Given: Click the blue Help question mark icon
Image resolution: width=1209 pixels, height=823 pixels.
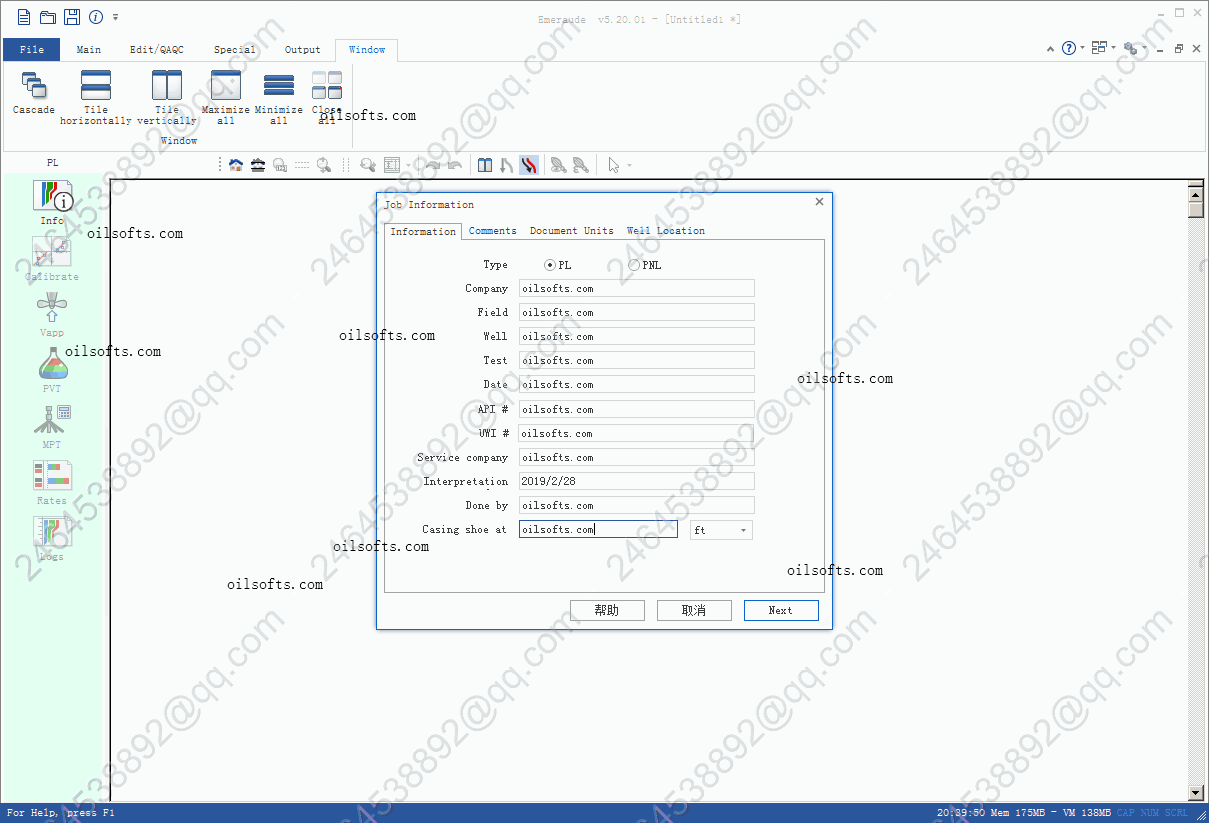Looking at the screenshot, I should (x=1069, y=48).
